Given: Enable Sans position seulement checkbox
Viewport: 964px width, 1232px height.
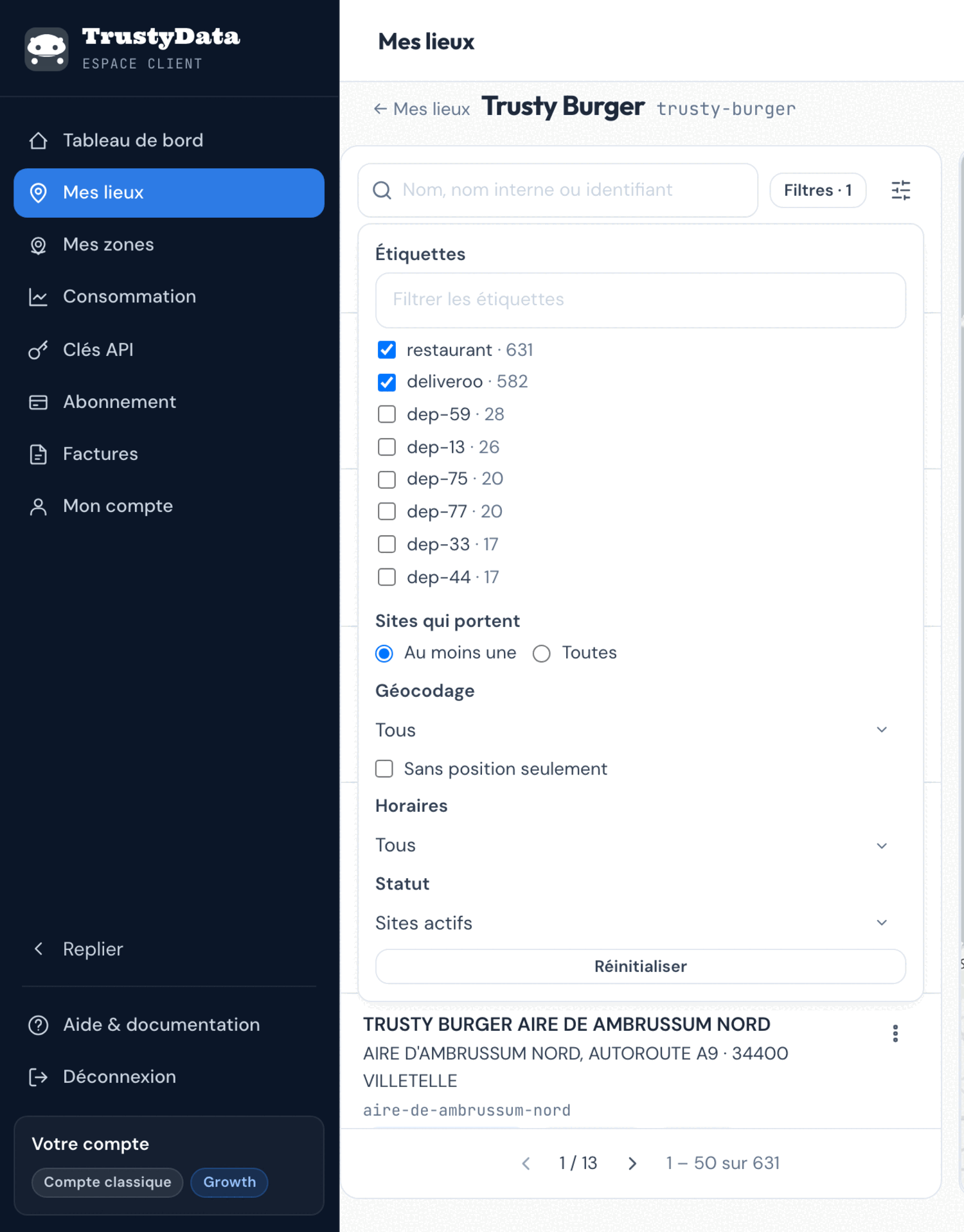Looking at the screenshot, I should click(x=384, y=768).
